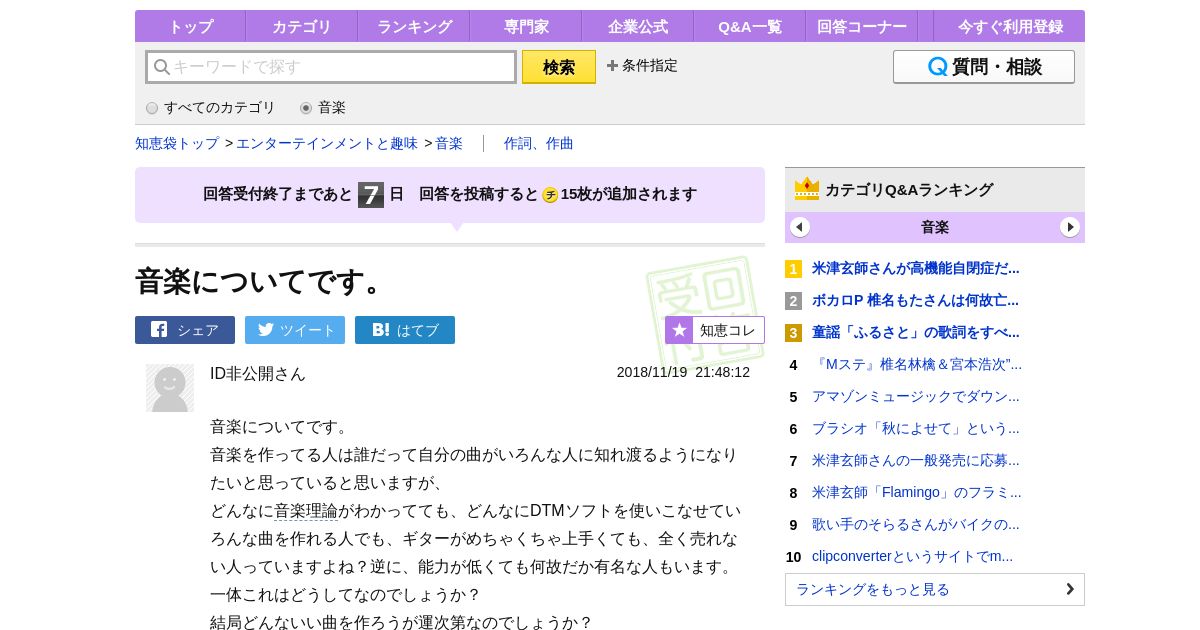Click the B! Hatena icon on はてブ
This screenshot has height=630, width=1200.
(x=381, y=329)
